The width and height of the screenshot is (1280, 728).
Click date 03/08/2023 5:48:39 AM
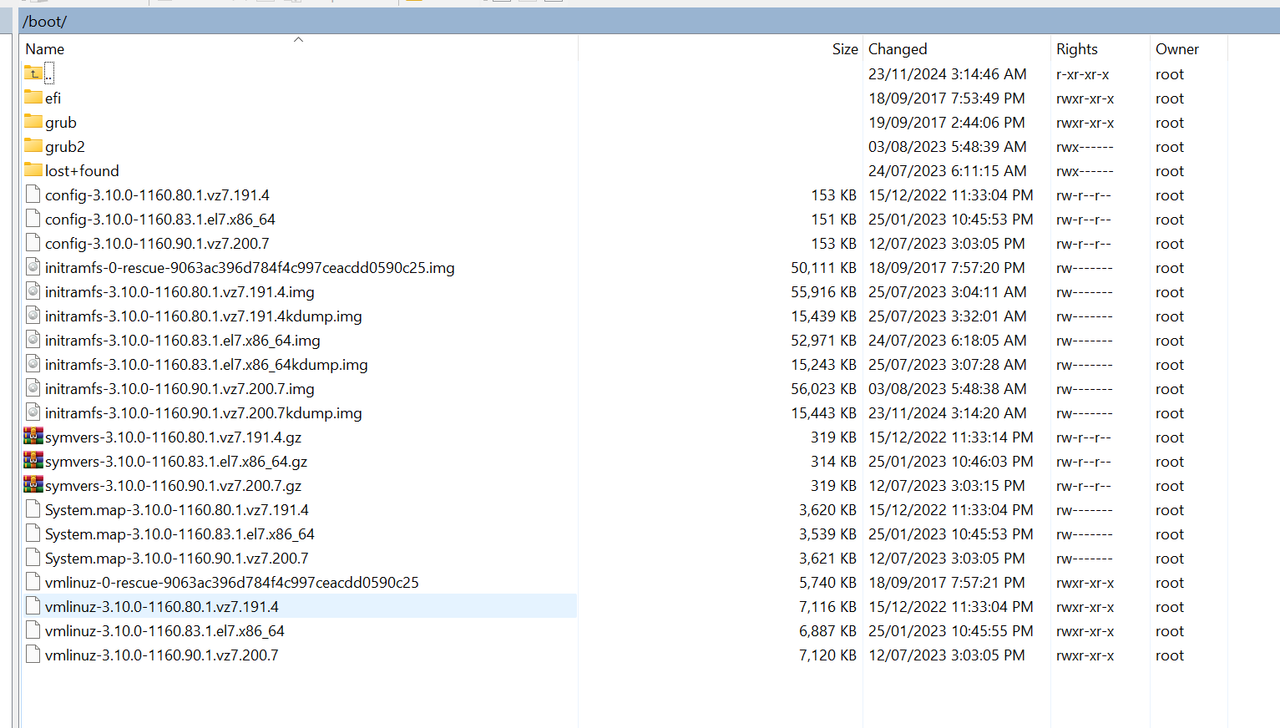(x=947, y=147)
